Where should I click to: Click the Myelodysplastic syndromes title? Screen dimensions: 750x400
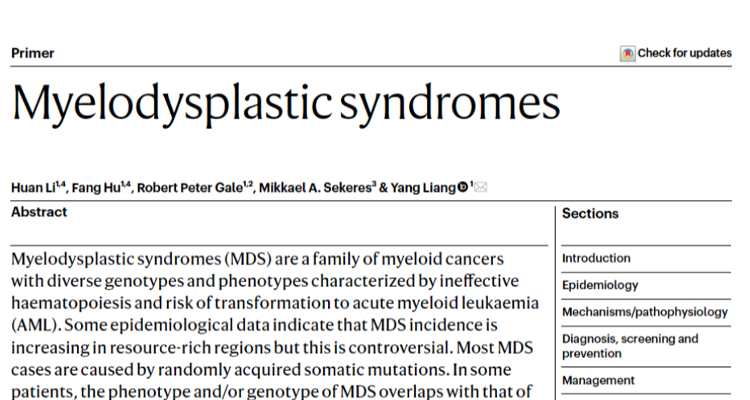pyautogui.click(x=286, y=104)
